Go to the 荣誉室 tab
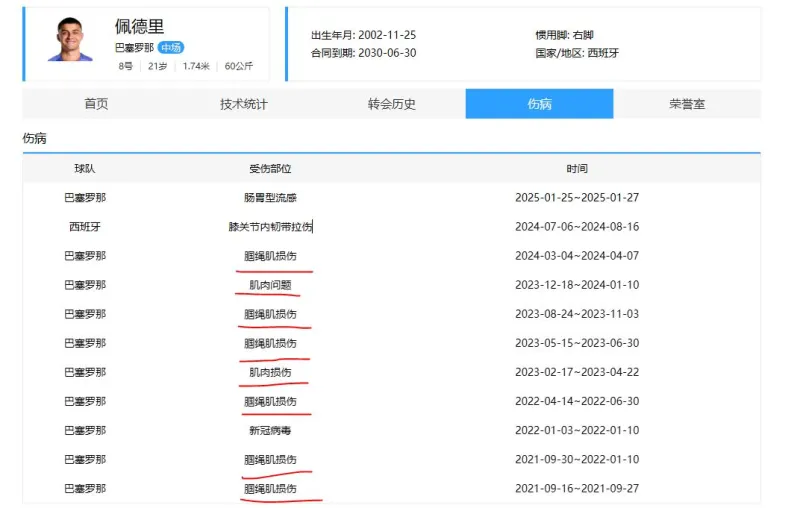Screen dimensions: 800x508 point(687,104)
